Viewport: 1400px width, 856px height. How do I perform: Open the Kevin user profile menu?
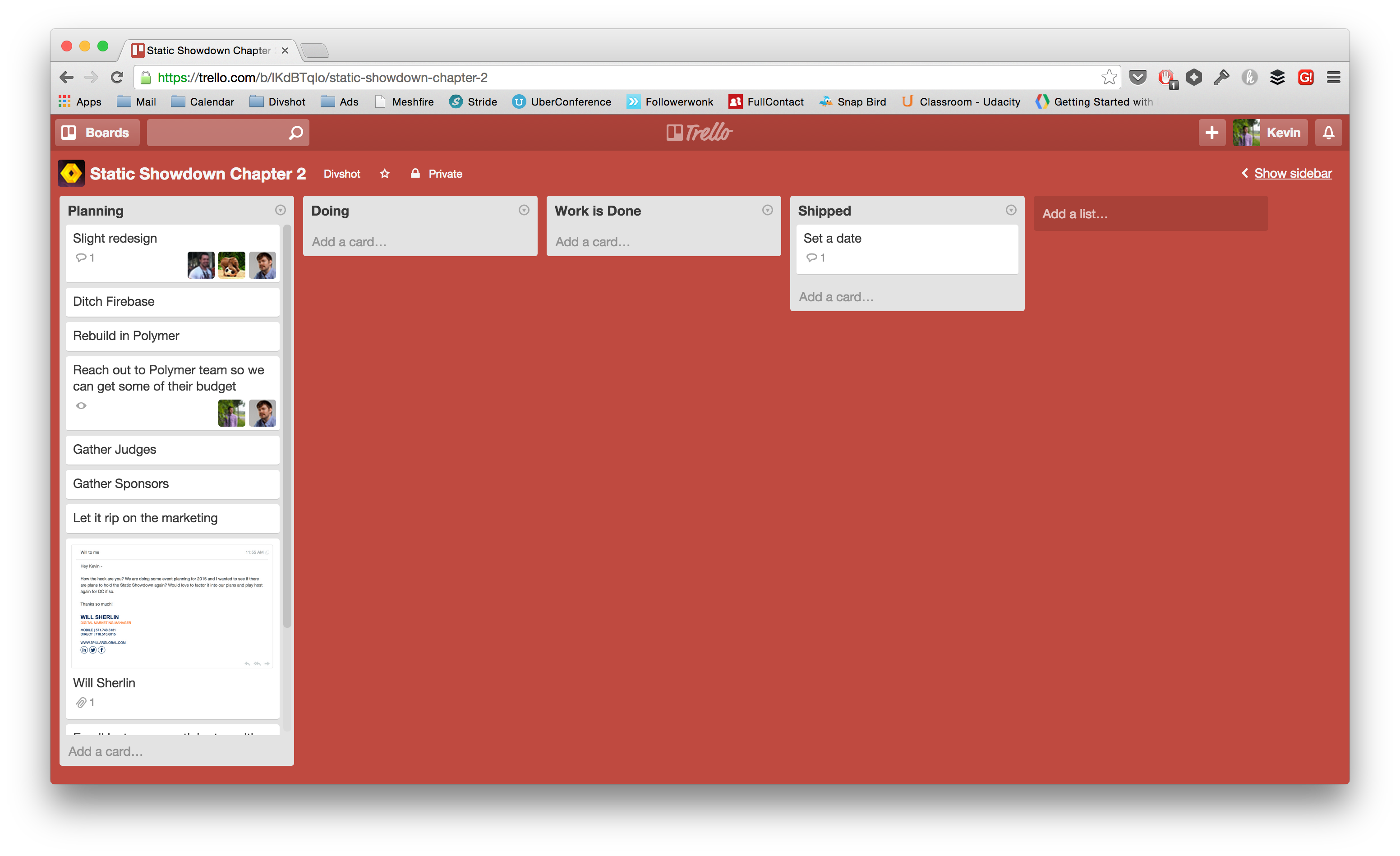point(1270,132)
